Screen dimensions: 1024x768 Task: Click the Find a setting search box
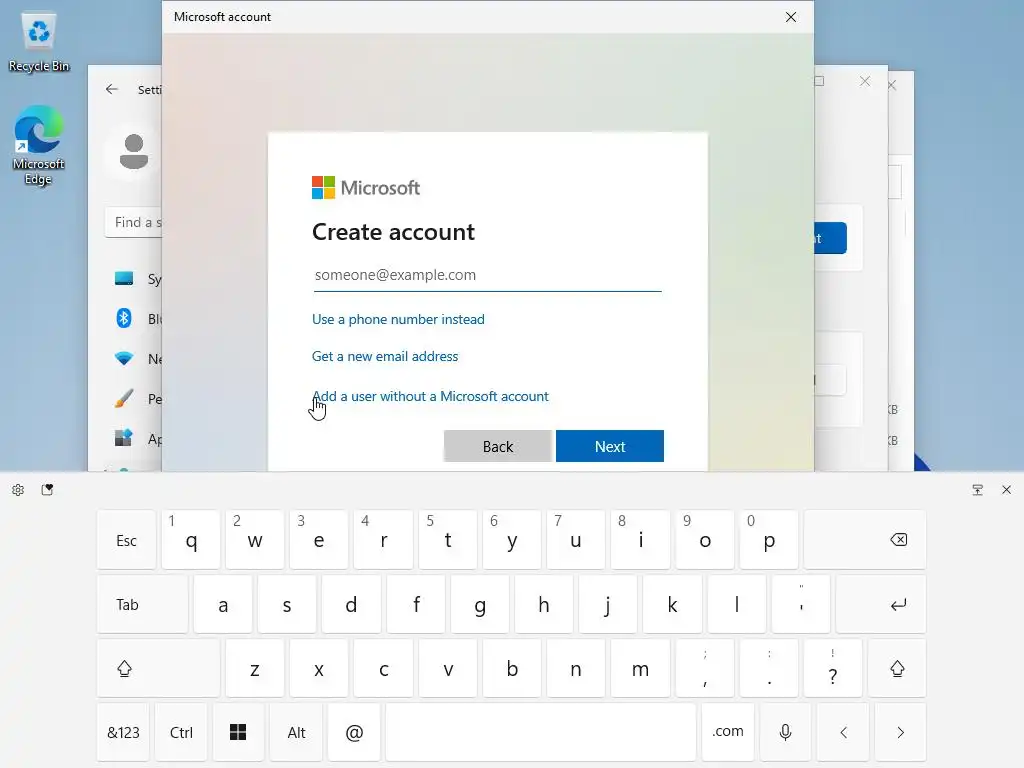click(133, 223)
